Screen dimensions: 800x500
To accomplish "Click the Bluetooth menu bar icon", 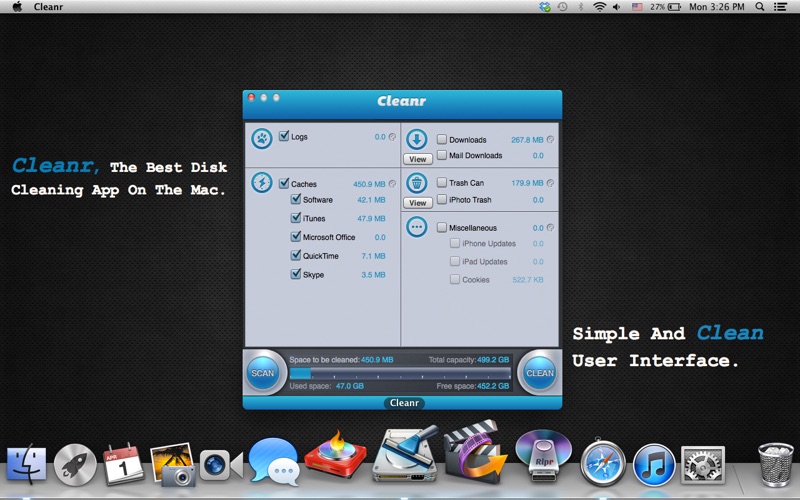I will click(581, 7).
